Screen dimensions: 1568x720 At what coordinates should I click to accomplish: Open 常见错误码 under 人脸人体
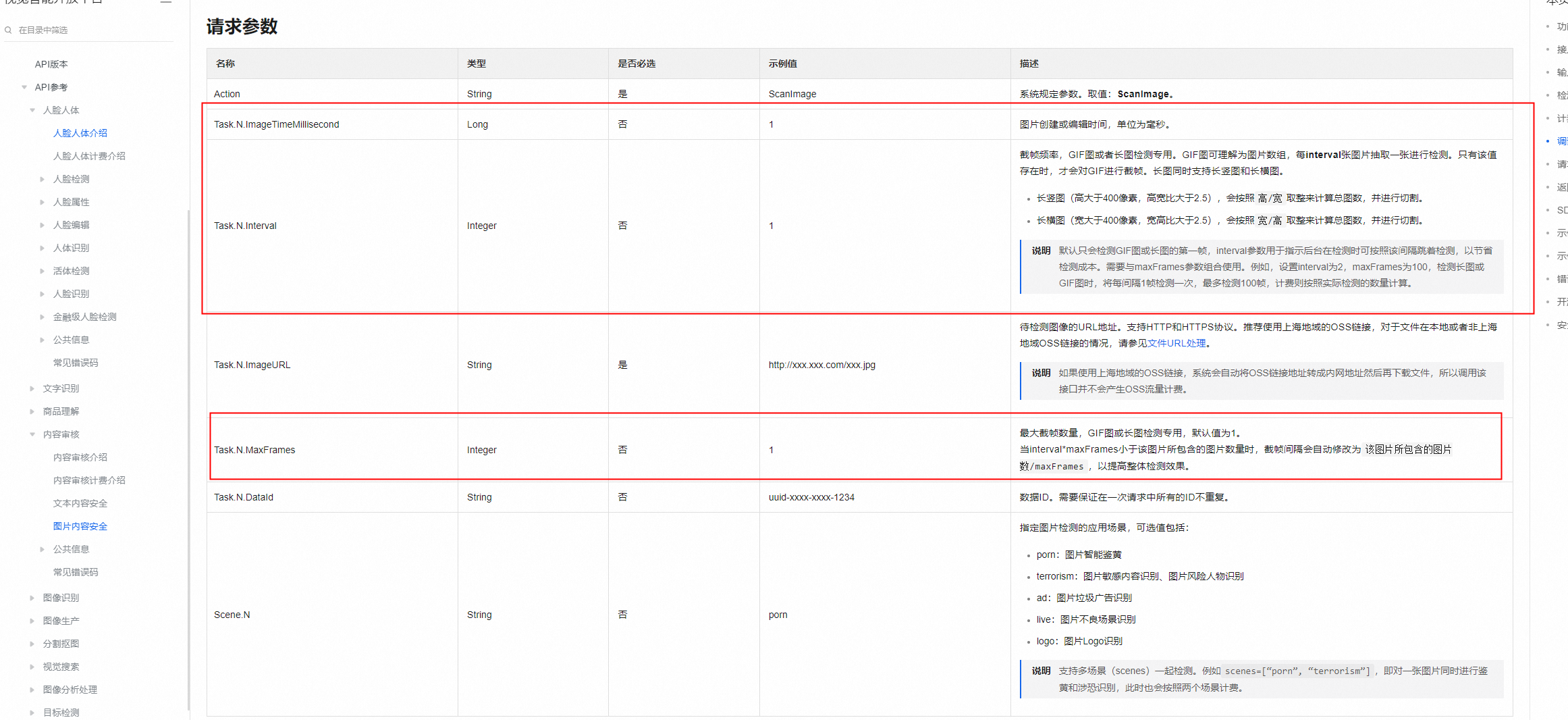pos(76,363)
